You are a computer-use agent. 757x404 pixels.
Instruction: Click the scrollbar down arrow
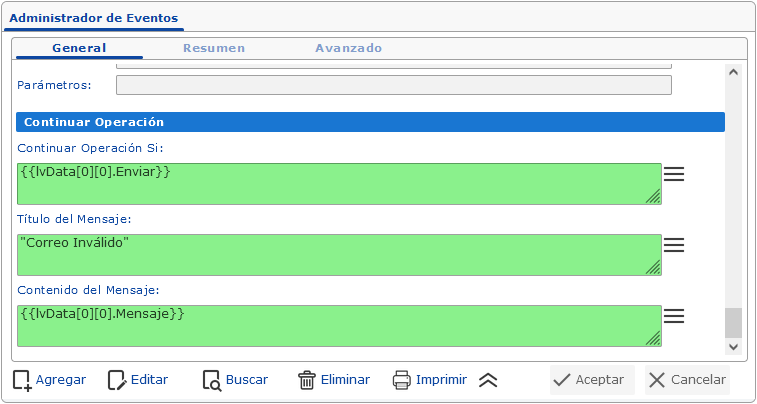point(733,347)
